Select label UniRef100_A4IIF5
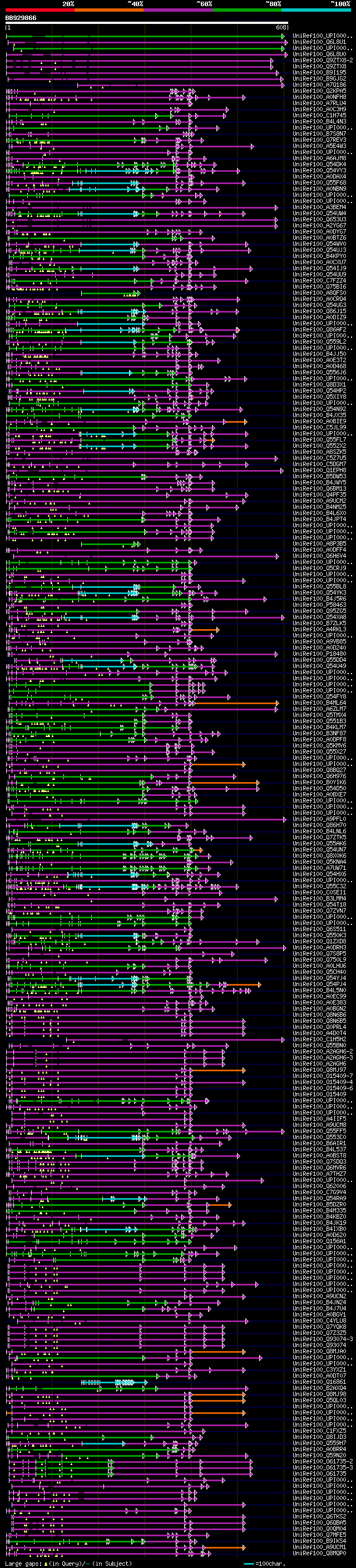Image resolution: width=356 pixels, height=1568 pixels. click(319, 1119)
